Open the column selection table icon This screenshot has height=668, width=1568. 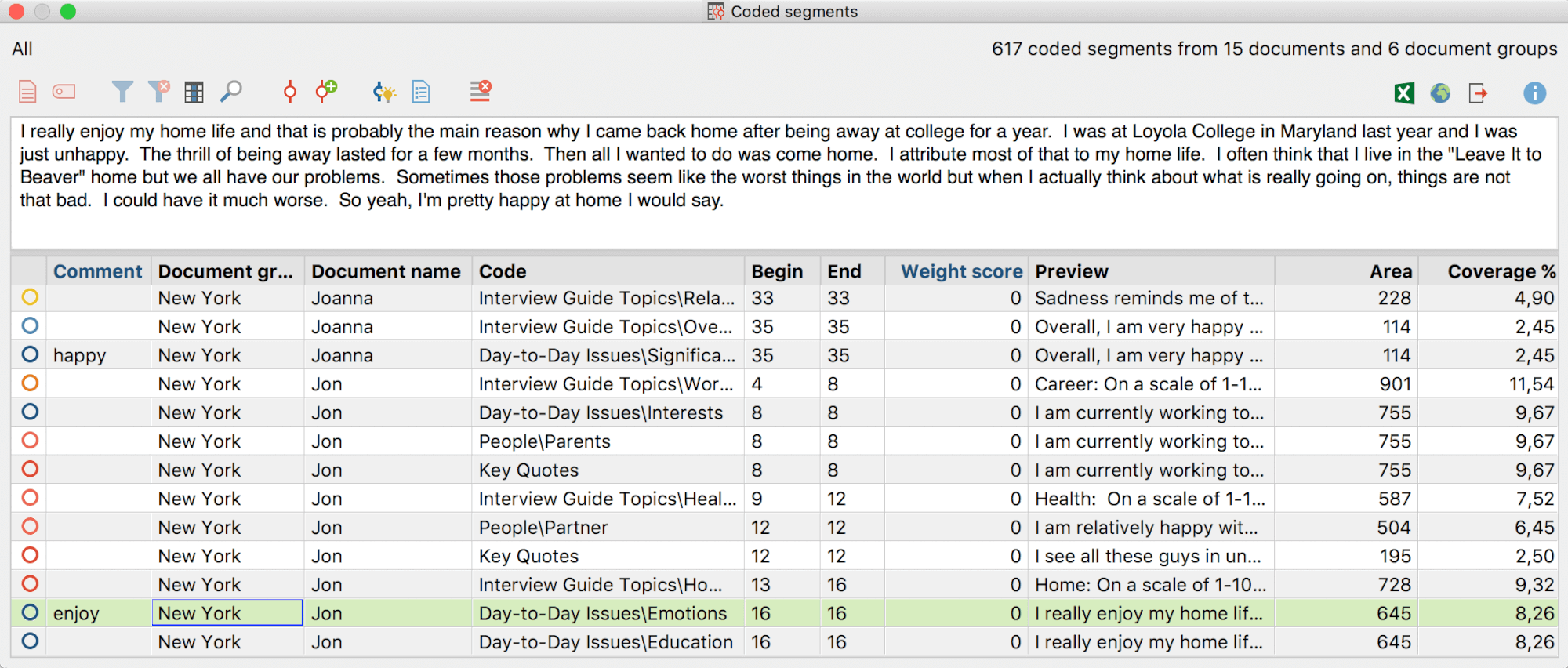194,93
